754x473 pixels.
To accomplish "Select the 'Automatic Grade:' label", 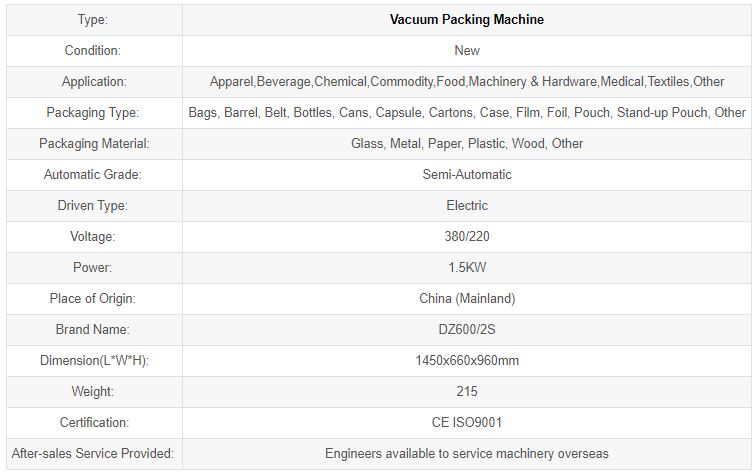I will pyautogui.click(x=93, y=174).
